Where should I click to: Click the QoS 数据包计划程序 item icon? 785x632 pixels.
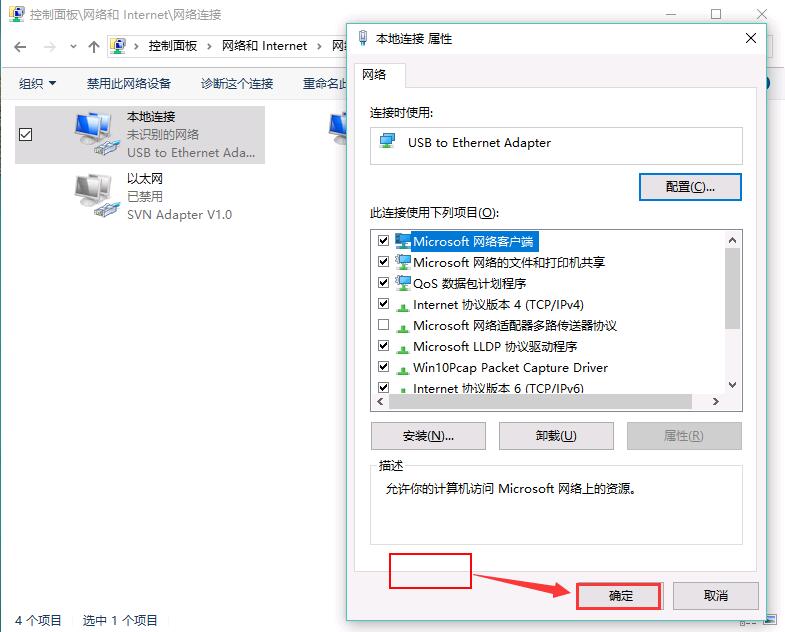(x=403, y=283)
